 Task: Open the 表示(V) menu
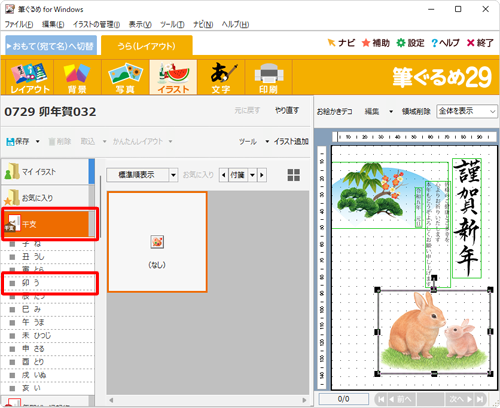pos(140,24)
